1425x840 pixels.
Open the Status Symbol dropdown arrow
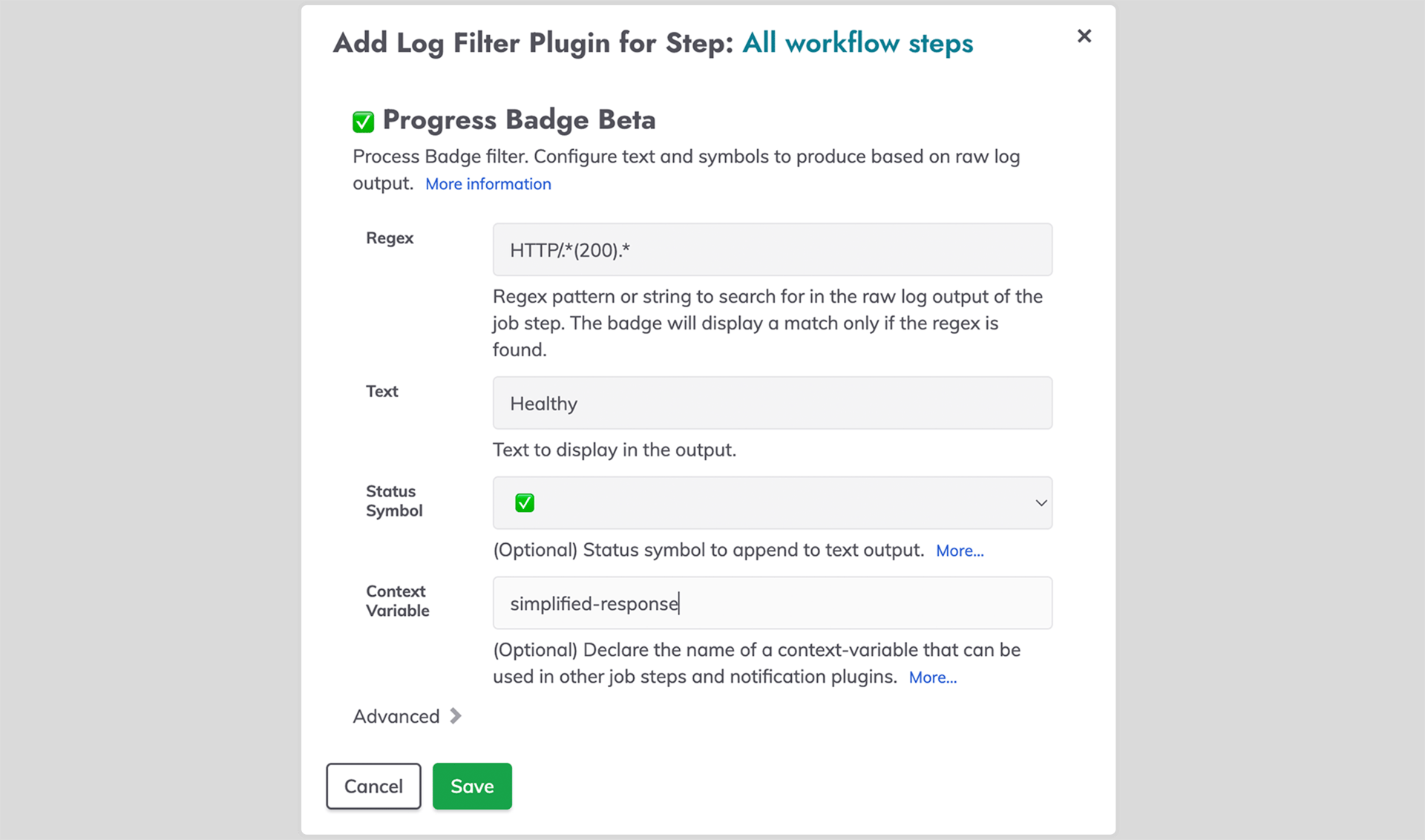pos(1041,503)
